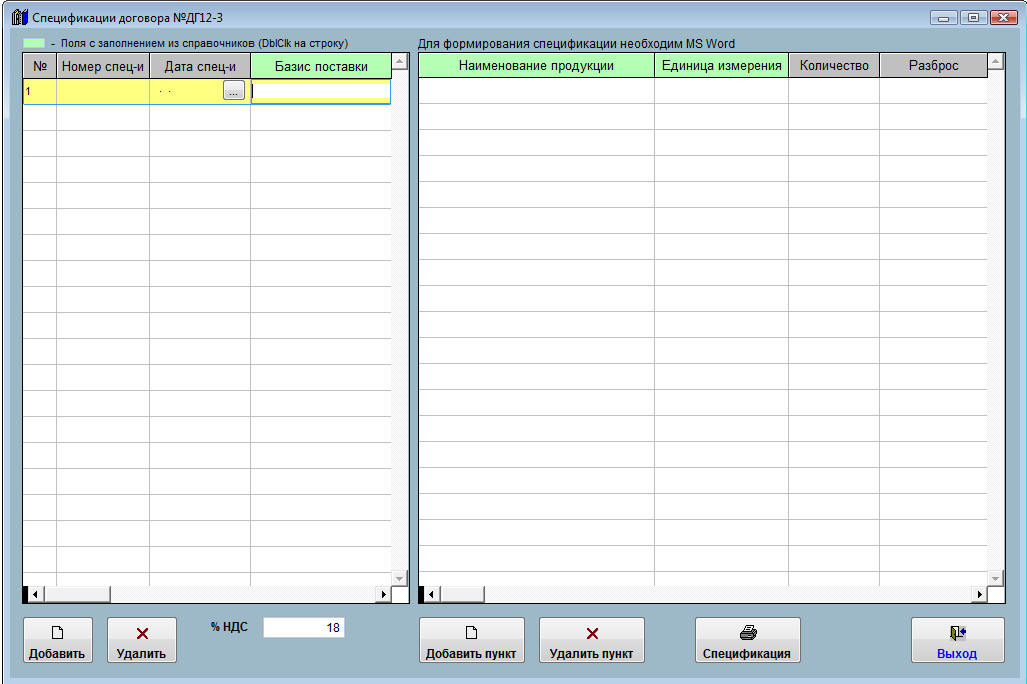Click the Добавить button to add specification

(x=58, y=640)
